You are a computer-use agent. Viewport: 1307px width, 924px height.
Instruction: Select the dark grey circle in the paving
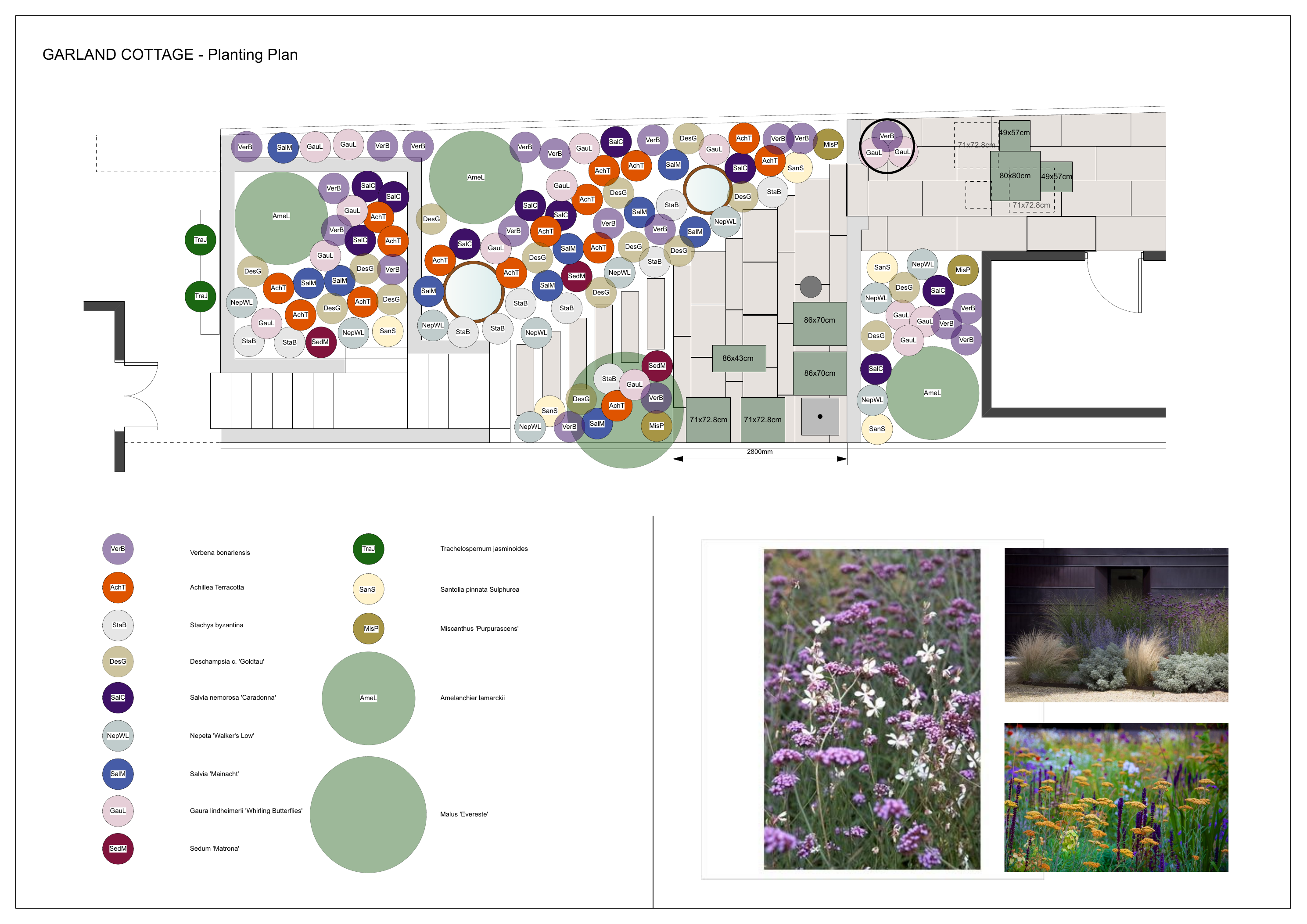click(x=811, y=286)
